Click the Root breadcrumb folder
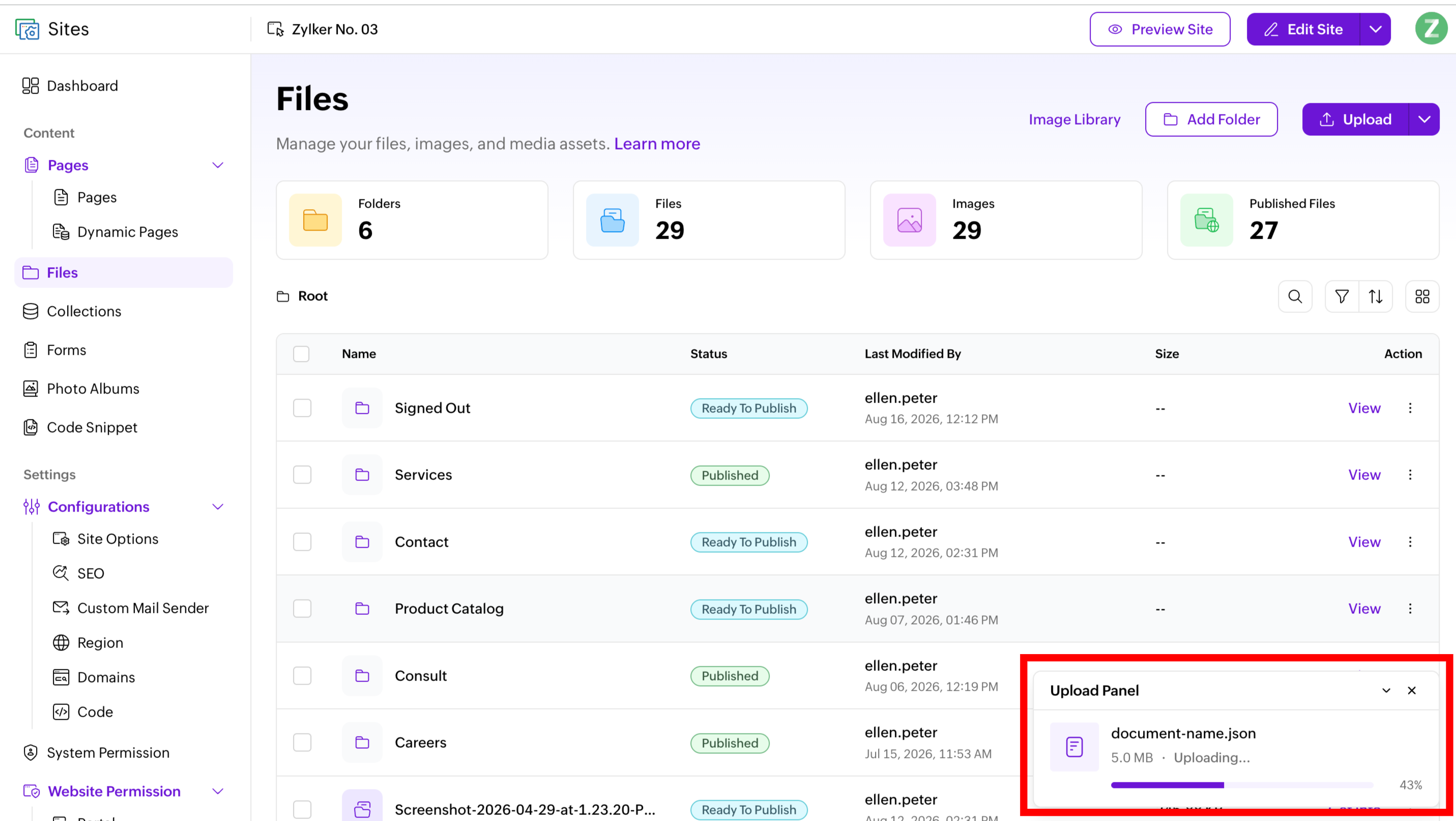The height and width of the screenshot is (821, 1456). coord(302,296)
